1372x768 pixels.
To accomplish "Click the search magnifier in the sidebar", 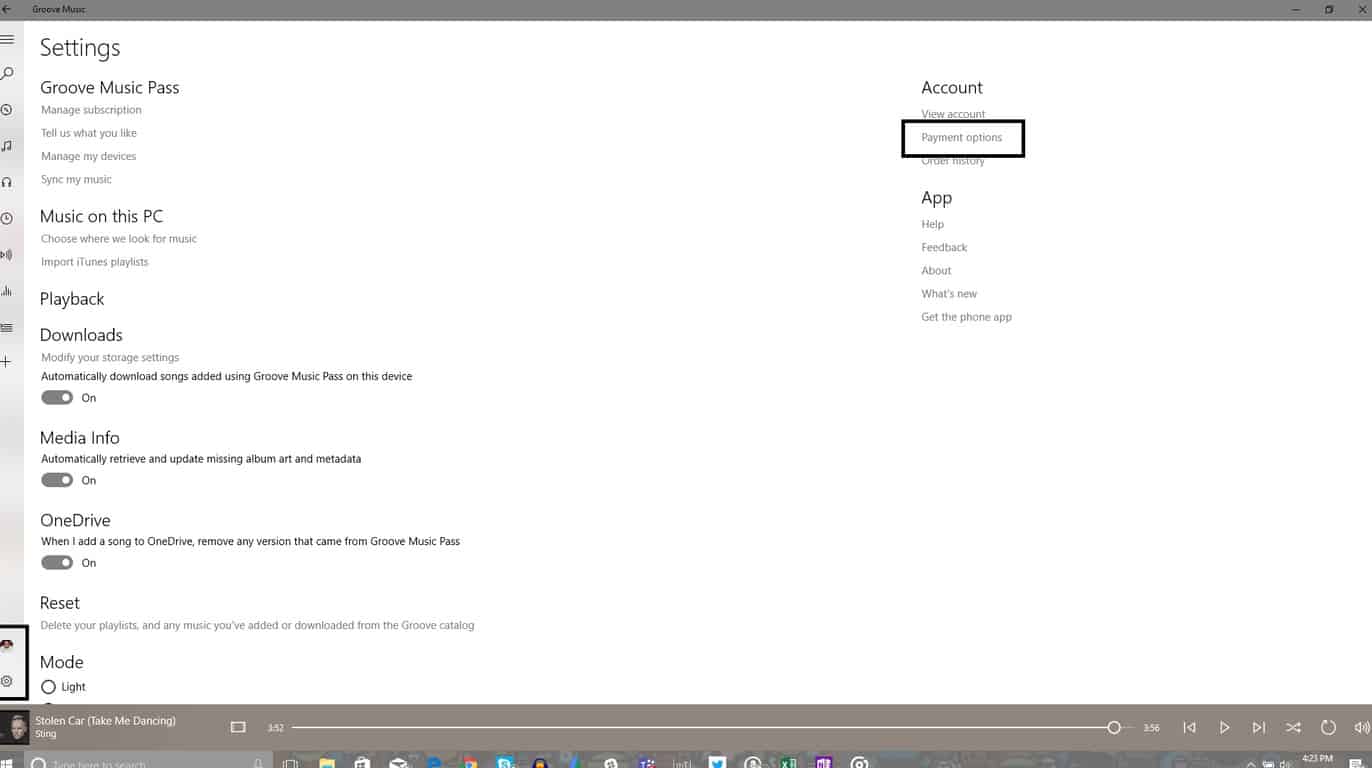I will coord(7,74).
